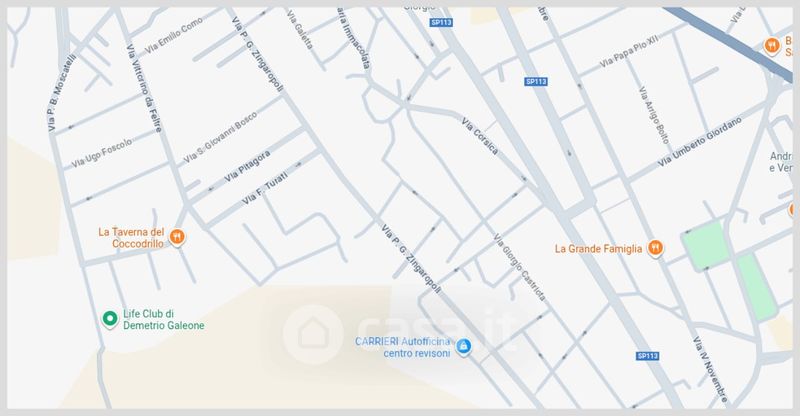800x416 pixels.
Task: Click the SP113 shield at top of map
Action: point(441,22)
